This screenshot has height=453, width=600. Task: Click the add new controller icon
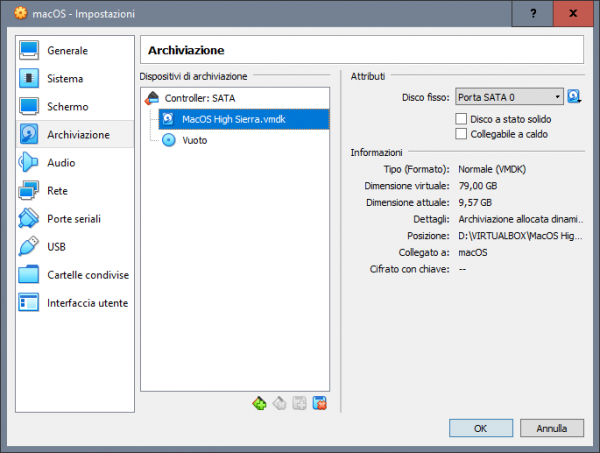point(259,403)
